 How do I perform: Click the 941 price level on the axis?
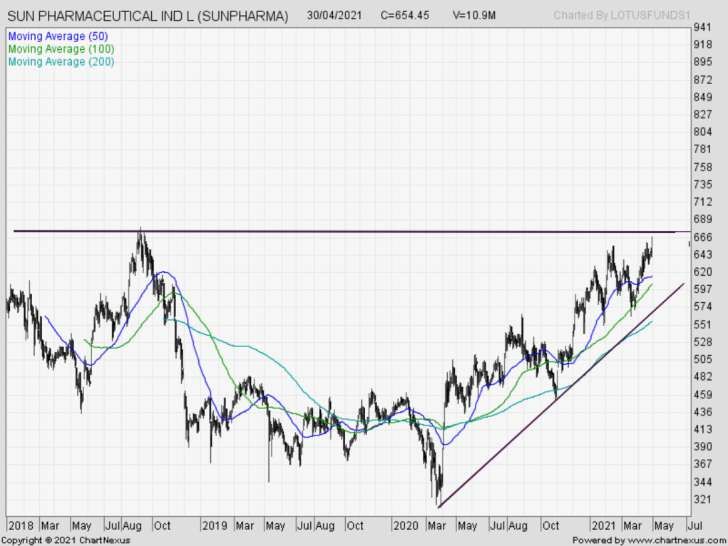pyautogui.click(x=702, y=28)
